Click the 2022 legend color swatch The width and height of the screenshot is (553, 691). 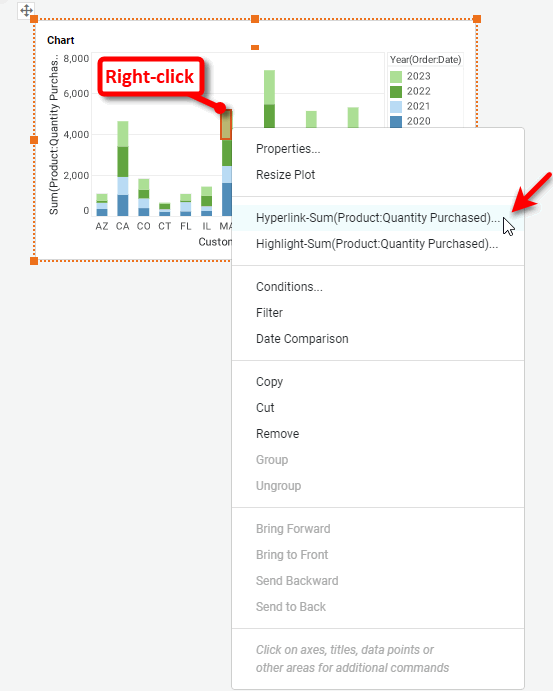[x=396, y=92]
